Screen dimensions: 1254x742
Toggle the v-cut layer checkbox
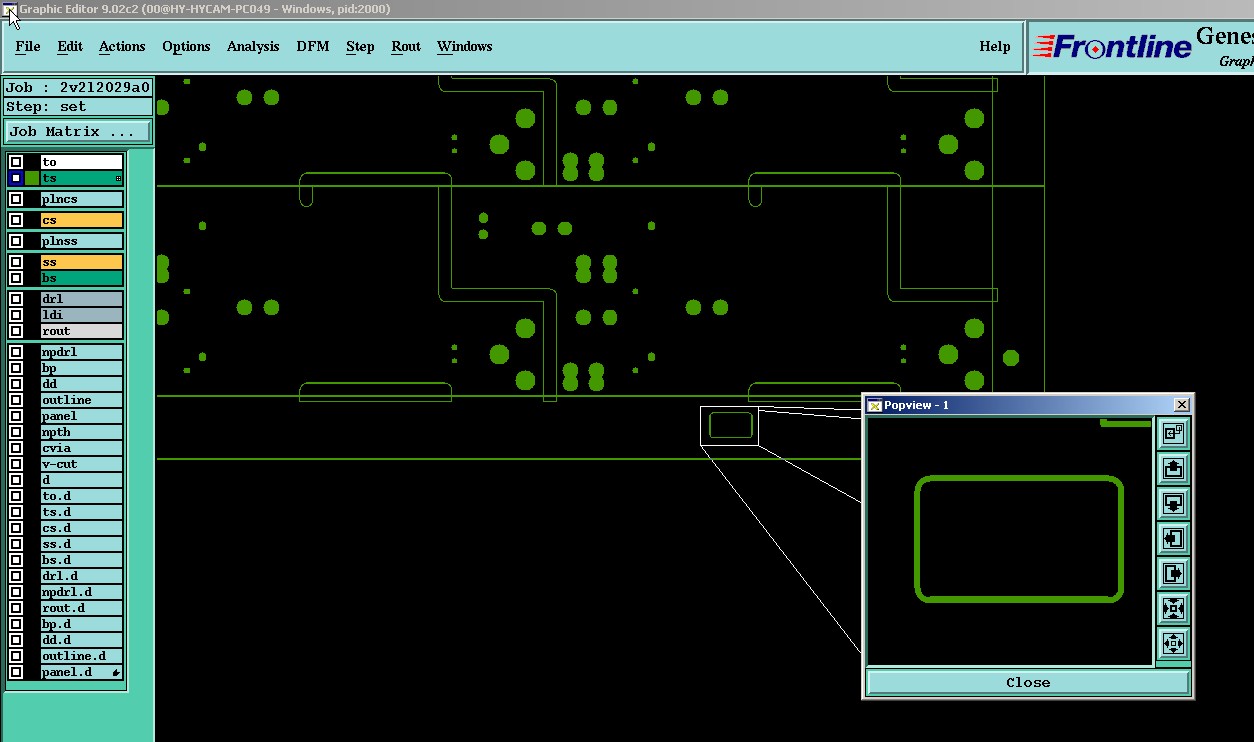click(16, 464)
